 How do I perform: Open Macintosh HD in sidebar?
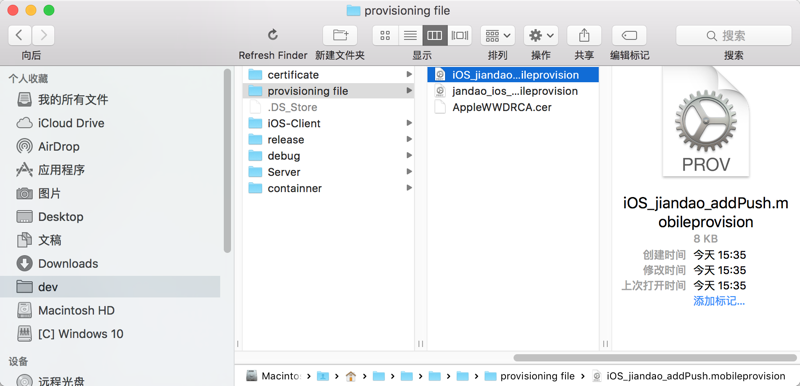click(110, 310)
